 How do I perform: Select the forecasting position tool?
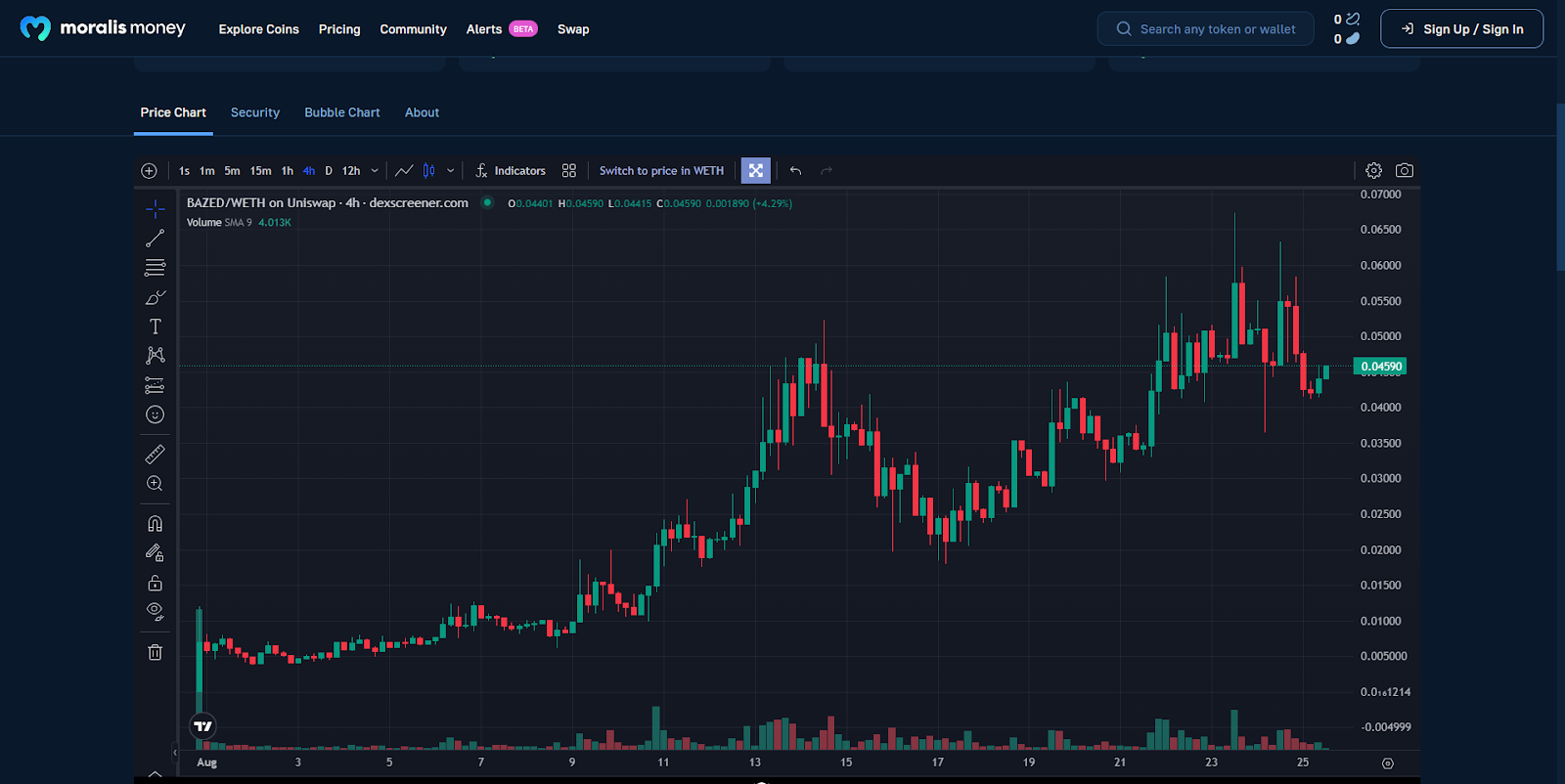[155, 385]
